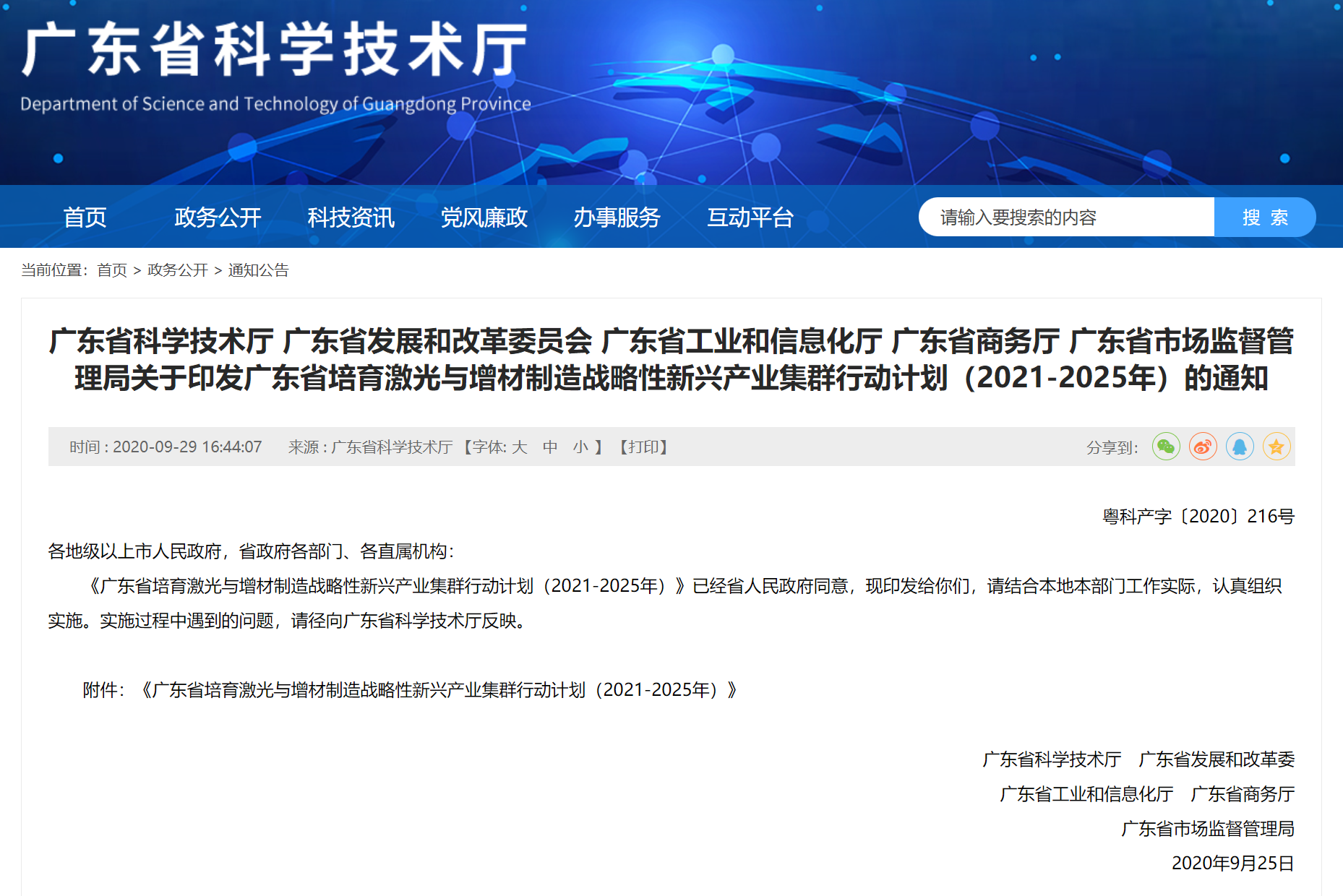Click signature 广东省商务厅

pos(1243,794)
